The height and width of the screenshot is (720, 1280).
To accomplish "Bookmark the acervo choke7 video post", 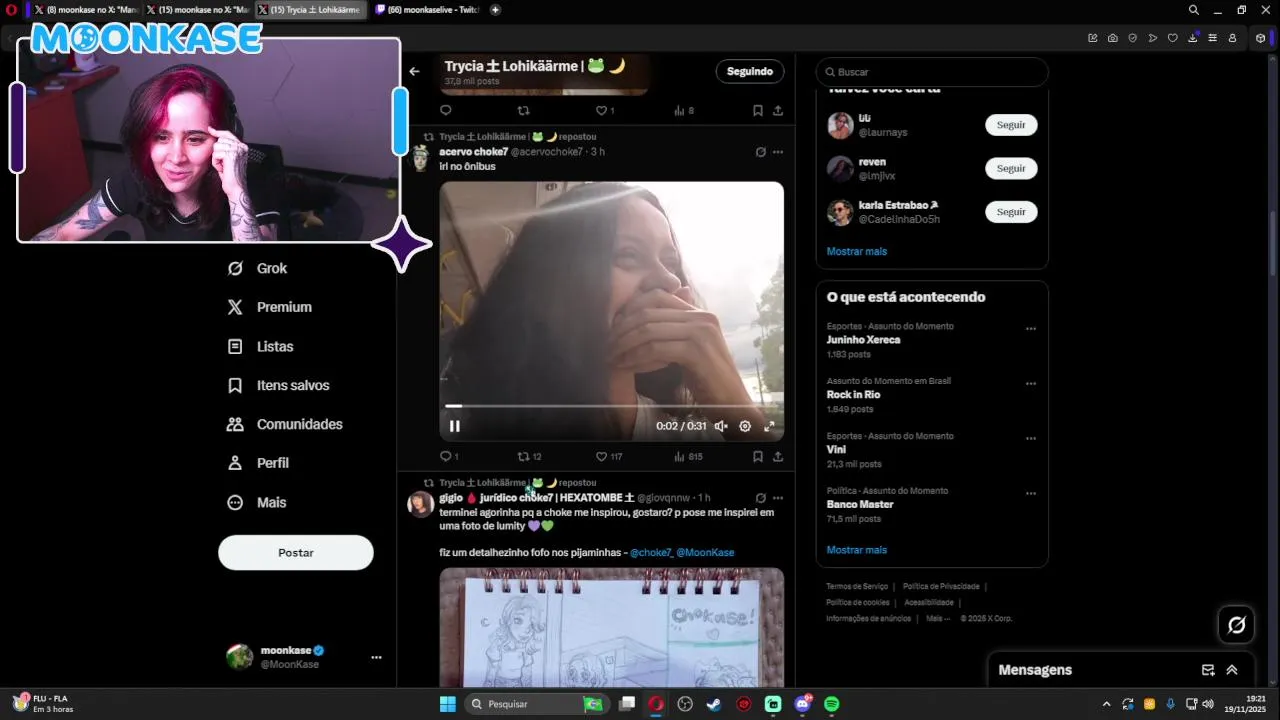I will (x=758, y=457).
